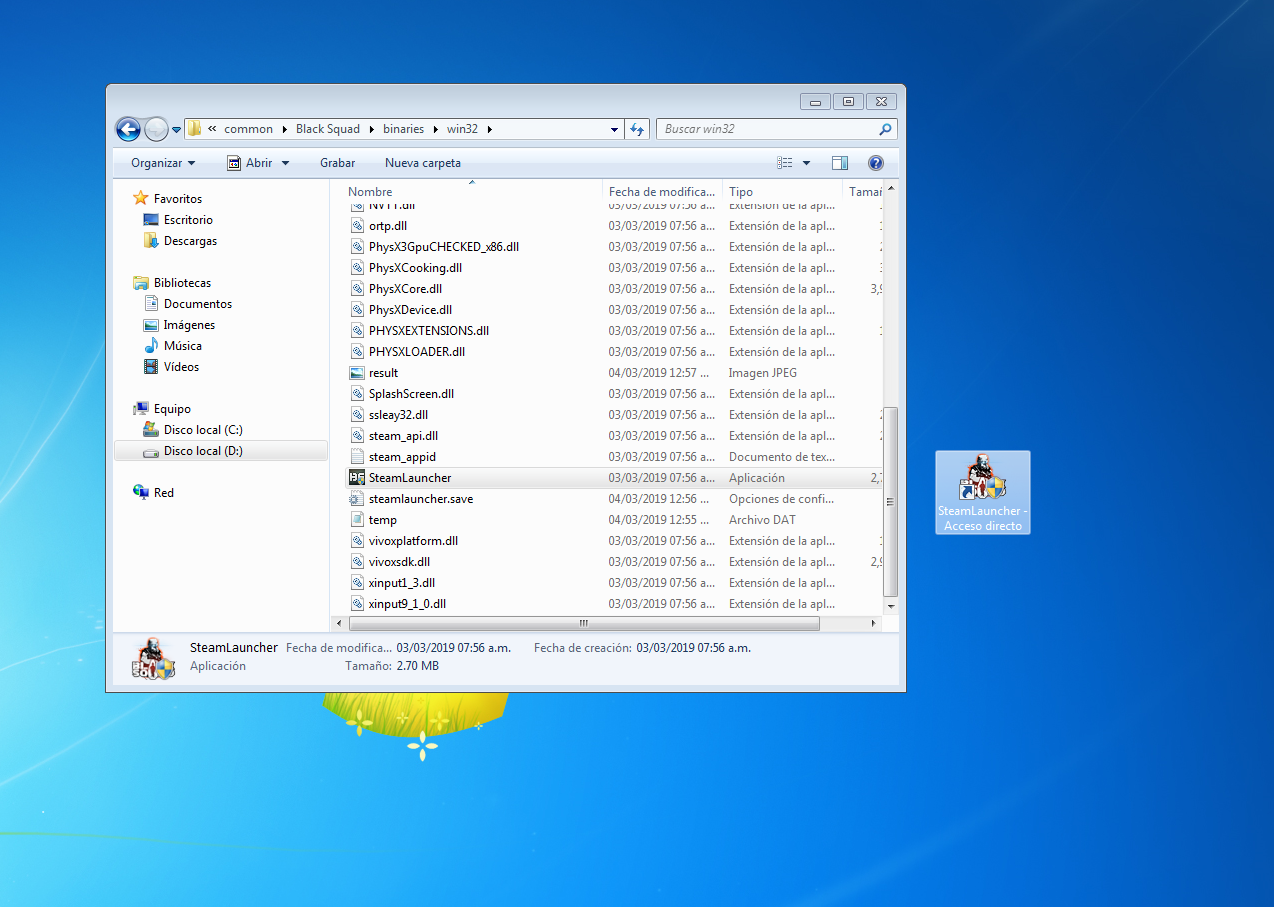Click the change view icon
Image resolution: width=1274 pixels, height=907 pixels.
(x=785, y=163)
